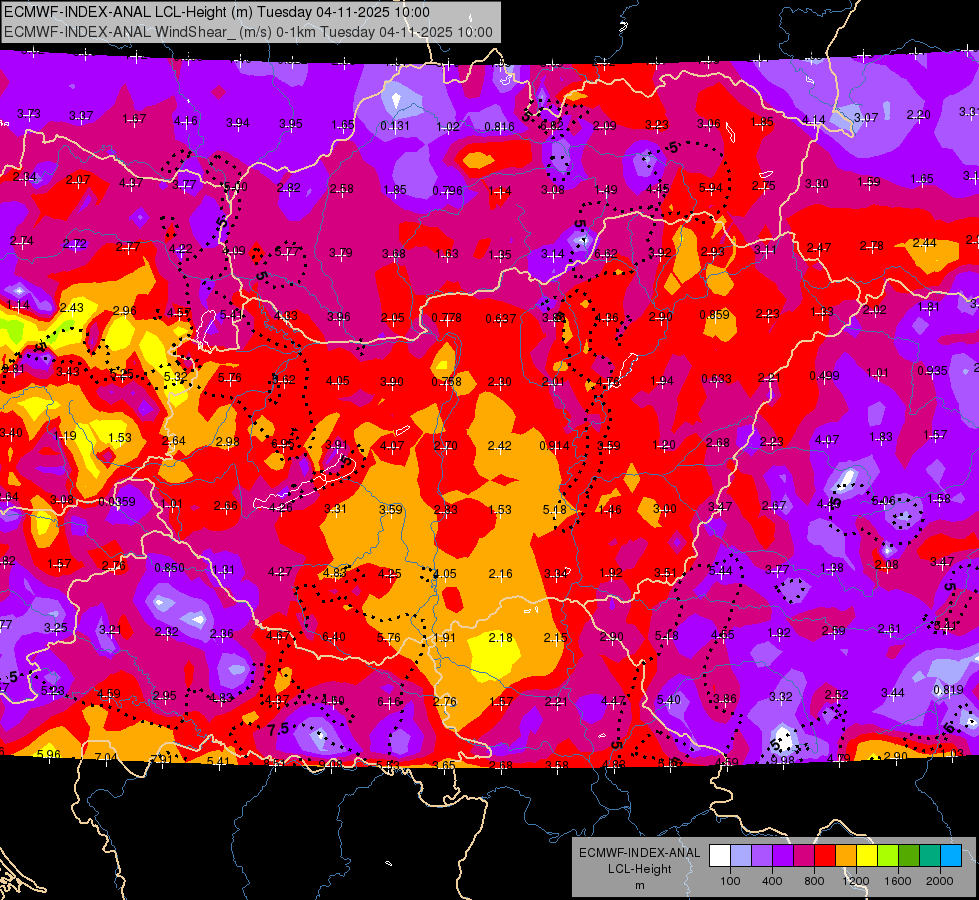
Task: Click the wind shear value 5.40
Action: point(668,700)
